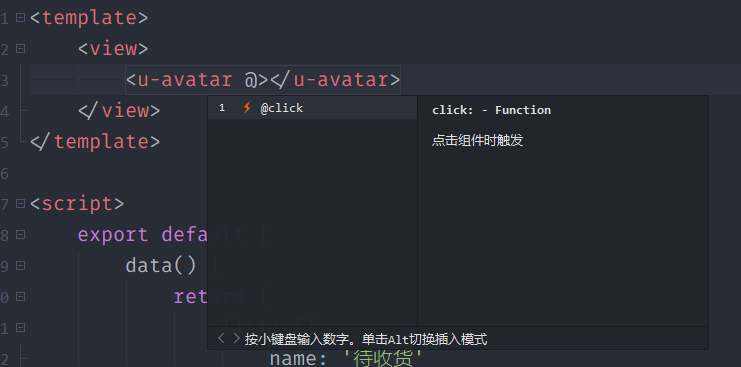Collapse the list array fold marker
The image size is (741, 367).
coord(20,328)
